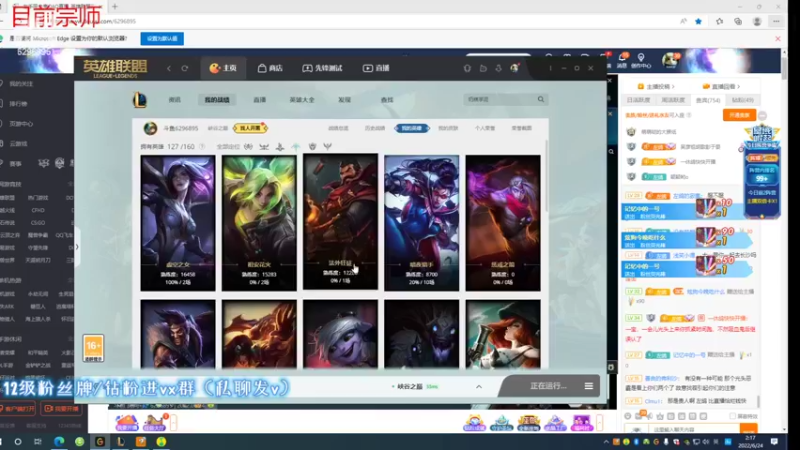Open 直播回看 link in stream sidebar
The width and height of the screenshot is (800, 450).
tap(721, 87)
